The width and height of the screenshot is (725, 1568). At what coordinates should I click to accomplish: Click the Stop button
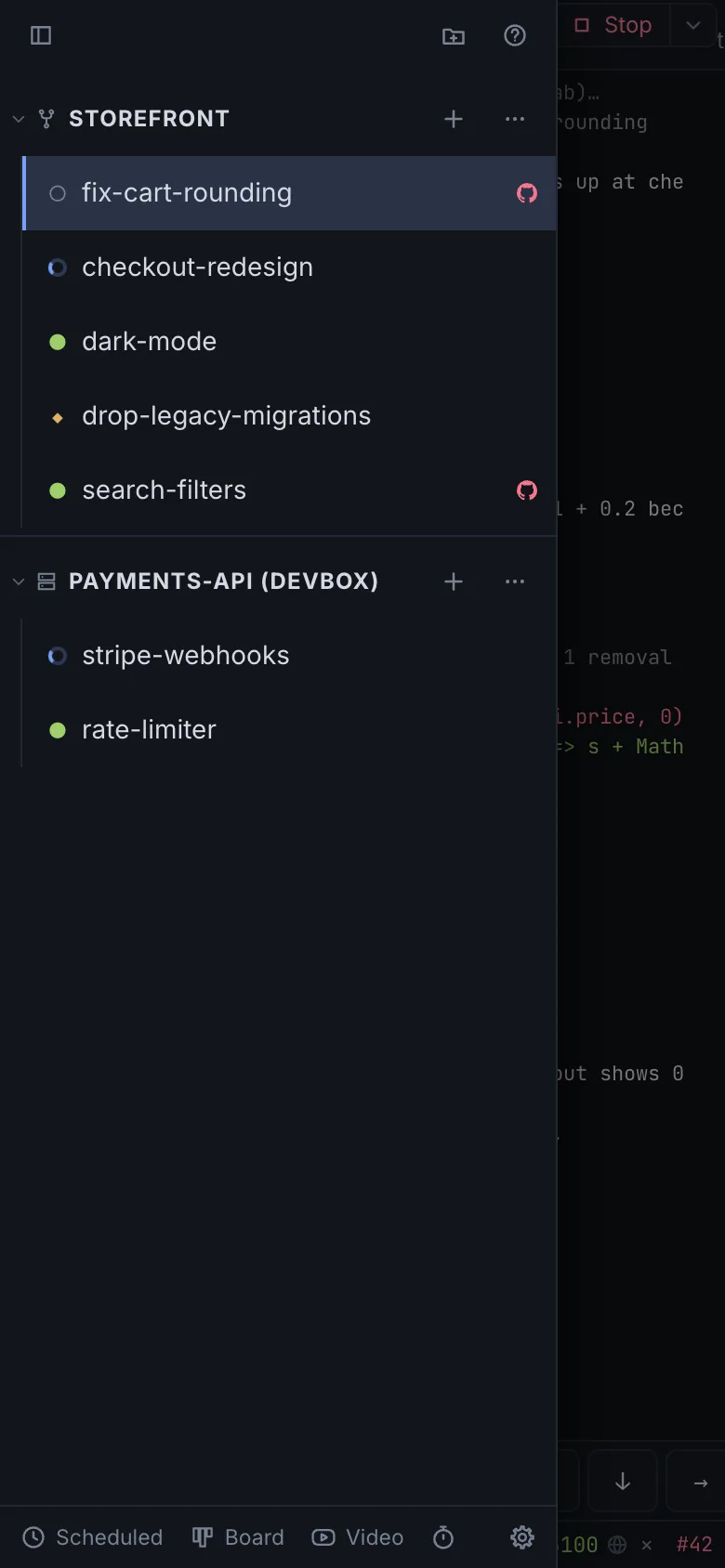(614, 25)
